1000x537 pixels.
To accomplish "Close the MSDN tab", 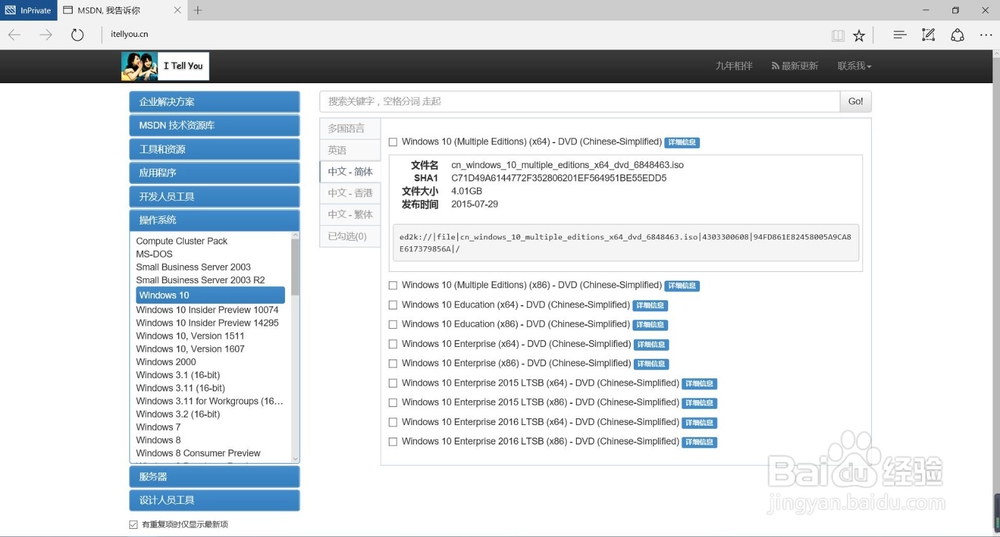I will pos(177,10).
